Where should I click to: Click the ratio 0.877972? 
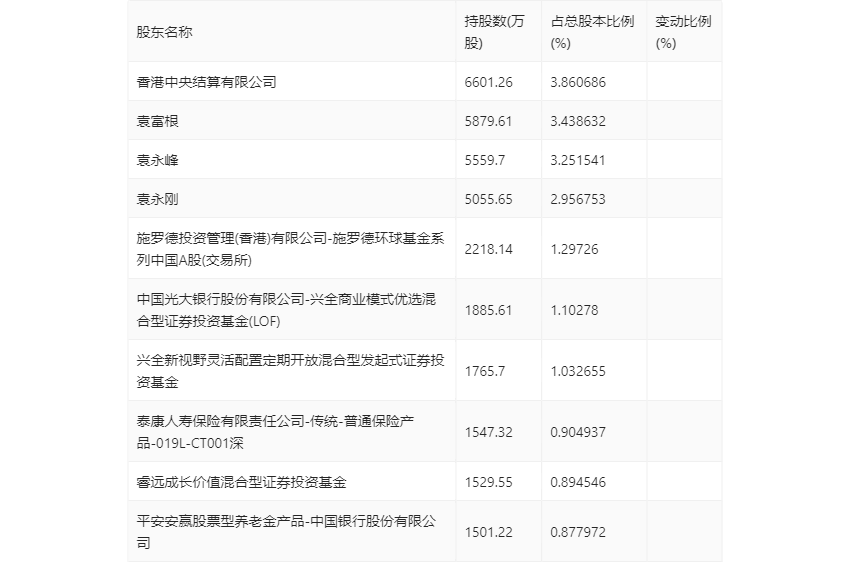click(578, 532)
